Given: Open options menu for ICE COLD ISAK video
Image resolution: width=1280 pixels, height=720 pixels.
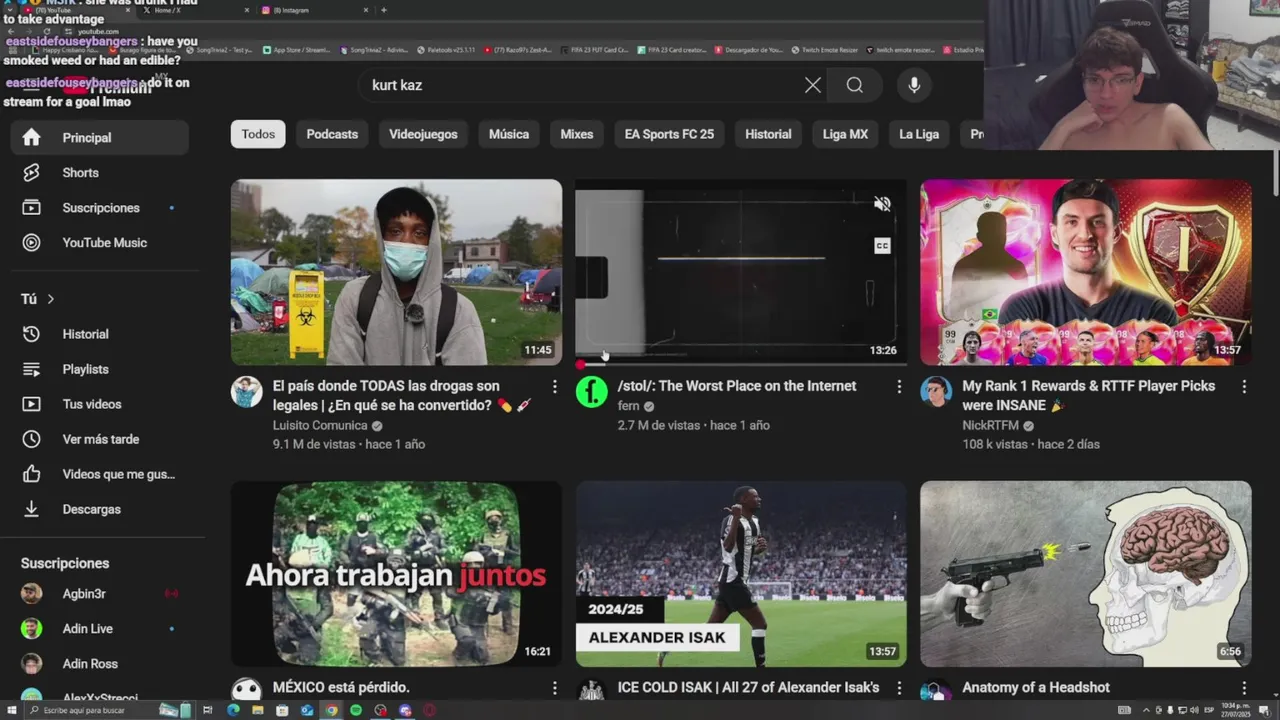Looking at the screenshot, I should [899, 688].
